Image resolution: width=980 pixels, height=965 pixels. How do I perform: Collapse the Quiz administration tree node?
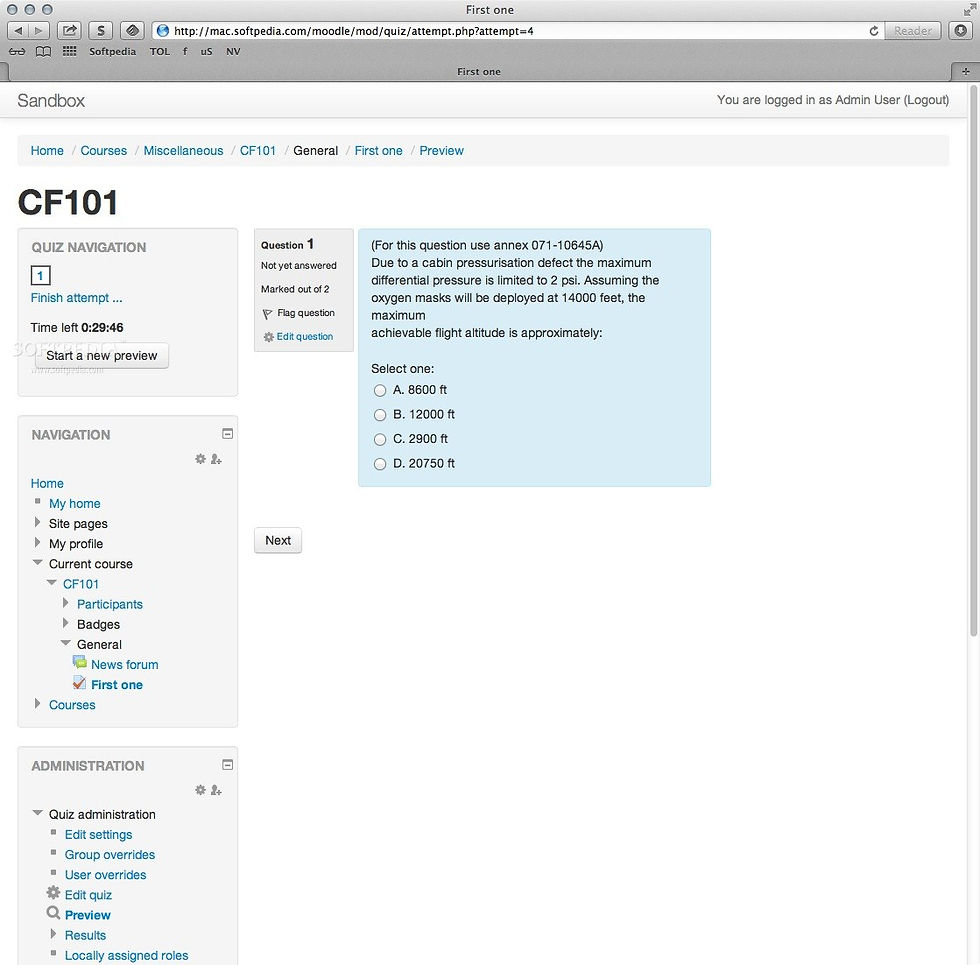coord(38,813)
